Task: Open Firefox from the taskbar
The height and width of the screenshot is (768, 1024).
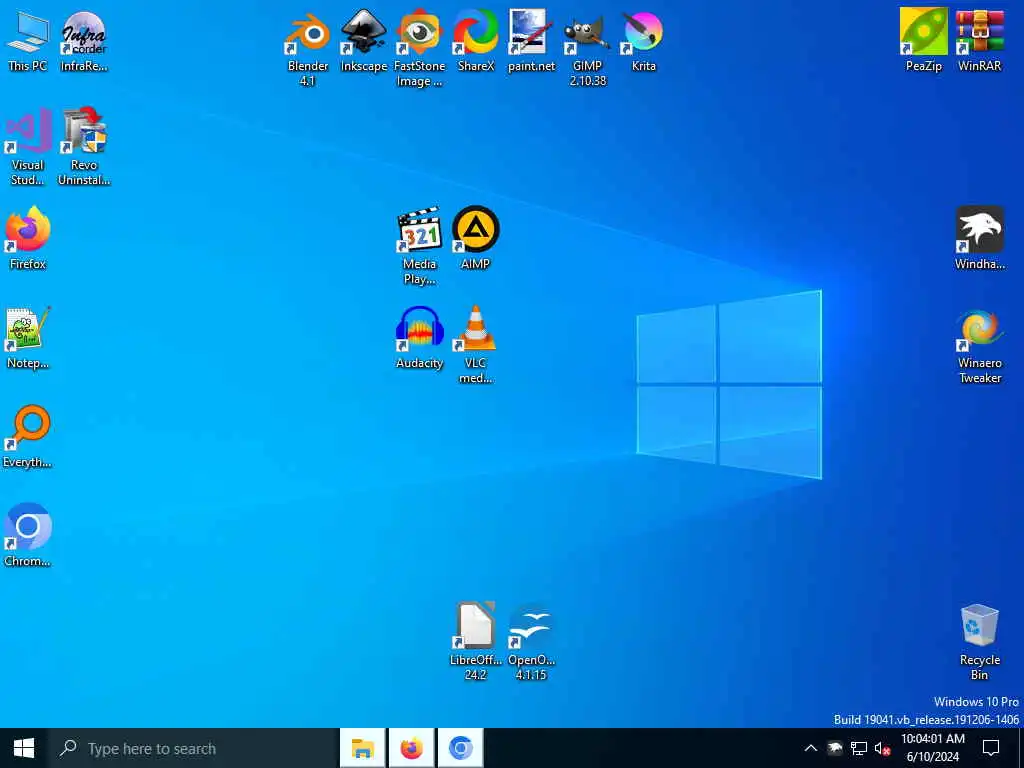Action: coord(411,748)
